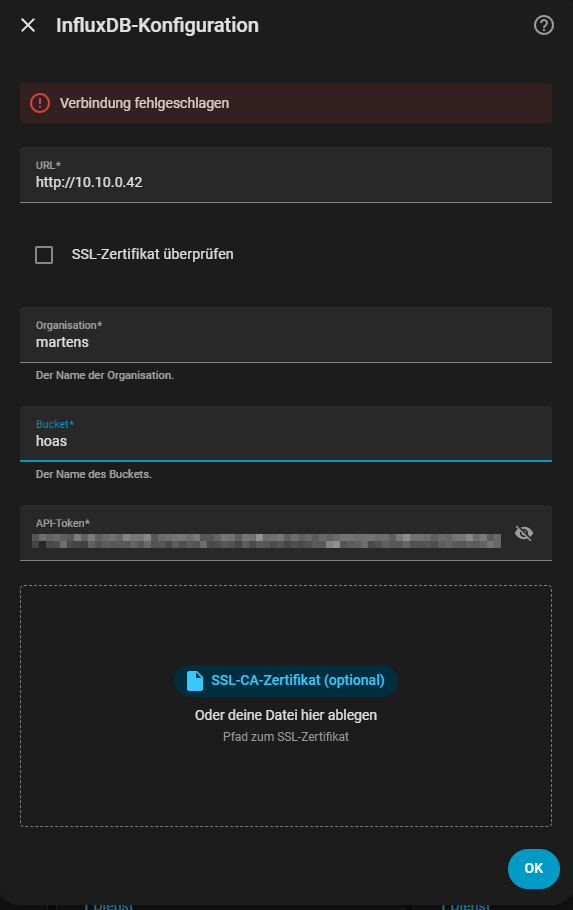Click the SSL-CA-Zertifikat (optional) upload button
This screenshot has height=910, width=573.
[x=286, y=681]
